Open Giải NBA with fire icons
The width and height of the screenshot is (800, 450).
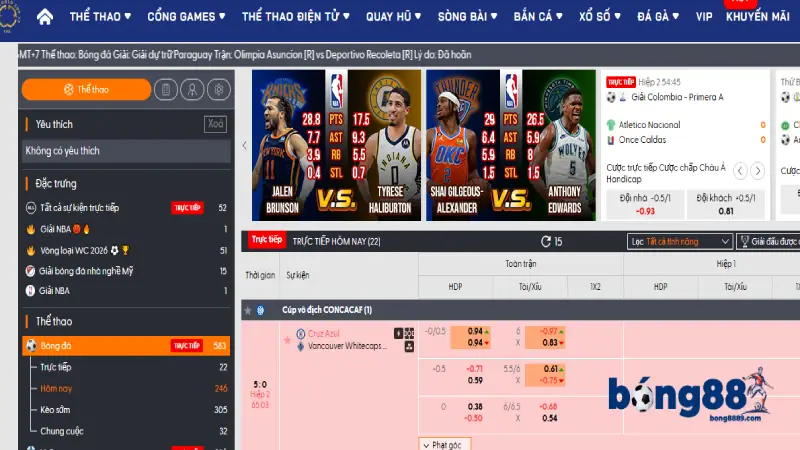coord(126,229)
